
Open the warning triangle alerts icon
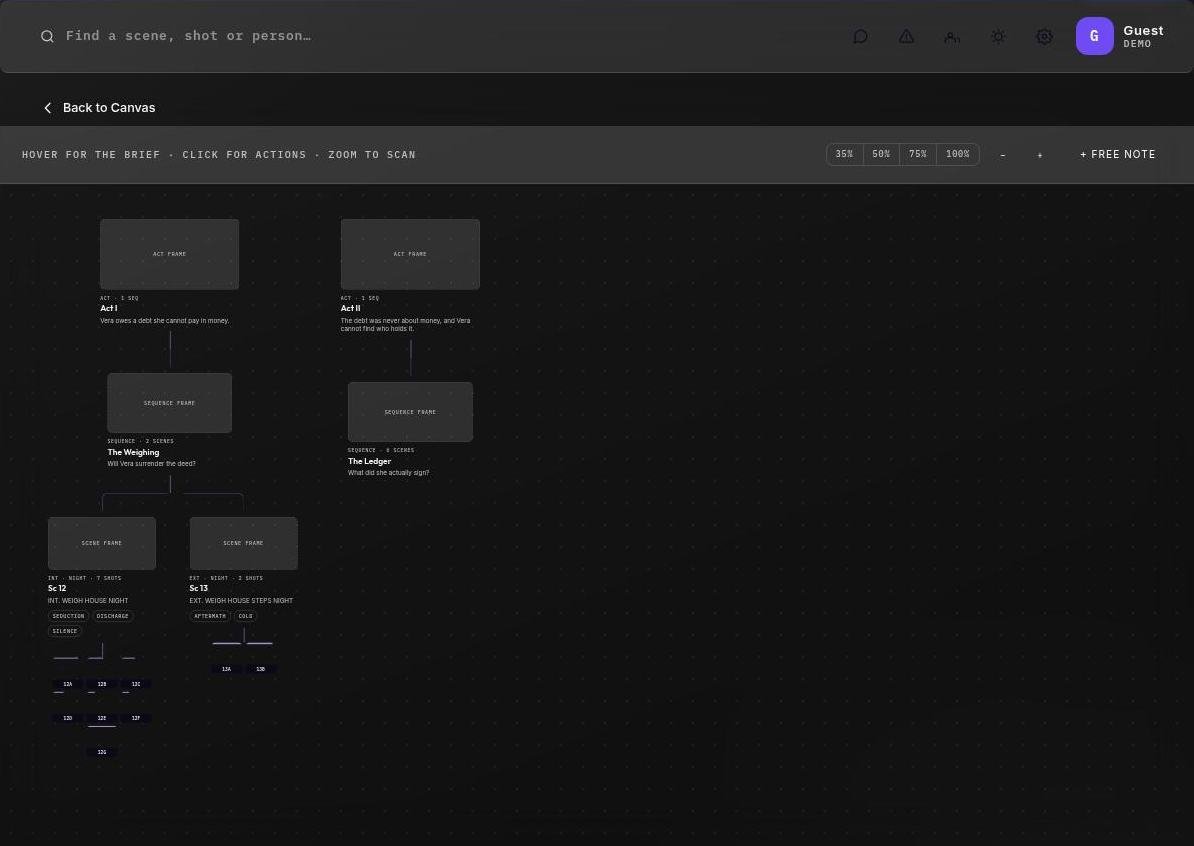906,37
